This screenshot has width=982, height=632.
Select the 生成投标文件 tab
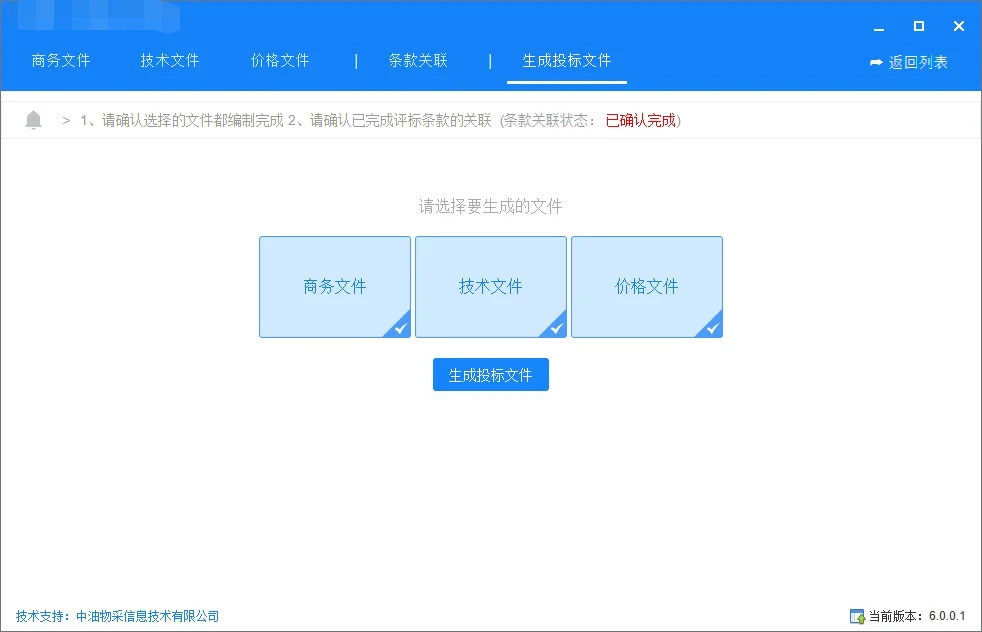click(x=566, y=61)
